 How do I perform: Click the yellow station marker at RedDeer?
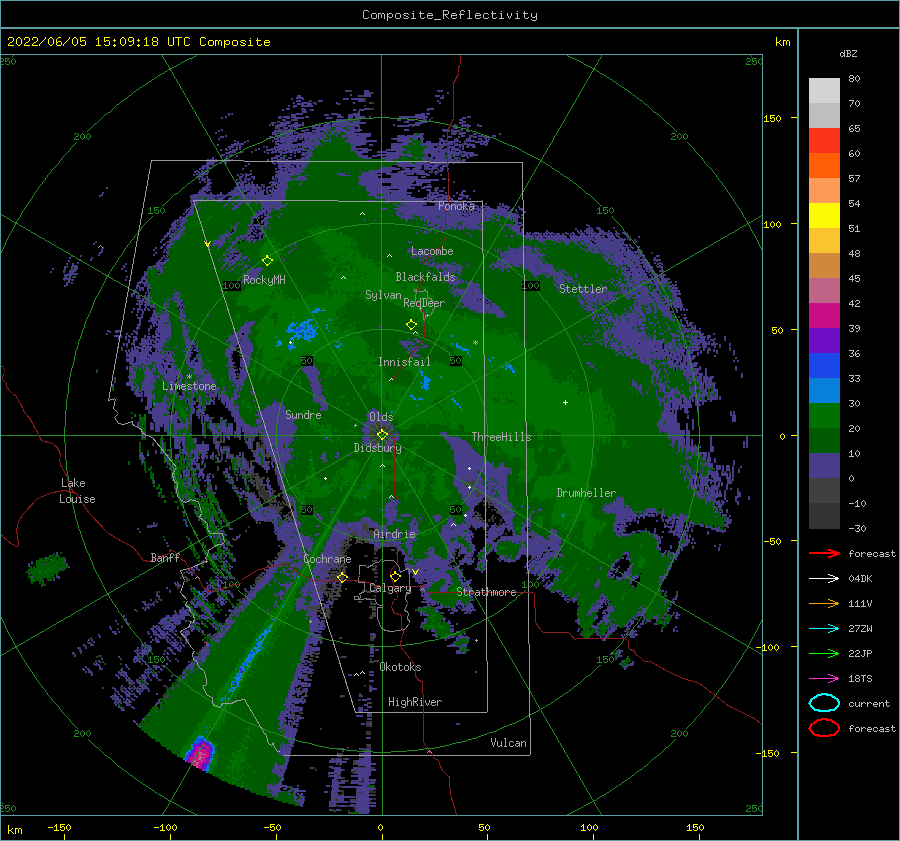click(411, 325)
